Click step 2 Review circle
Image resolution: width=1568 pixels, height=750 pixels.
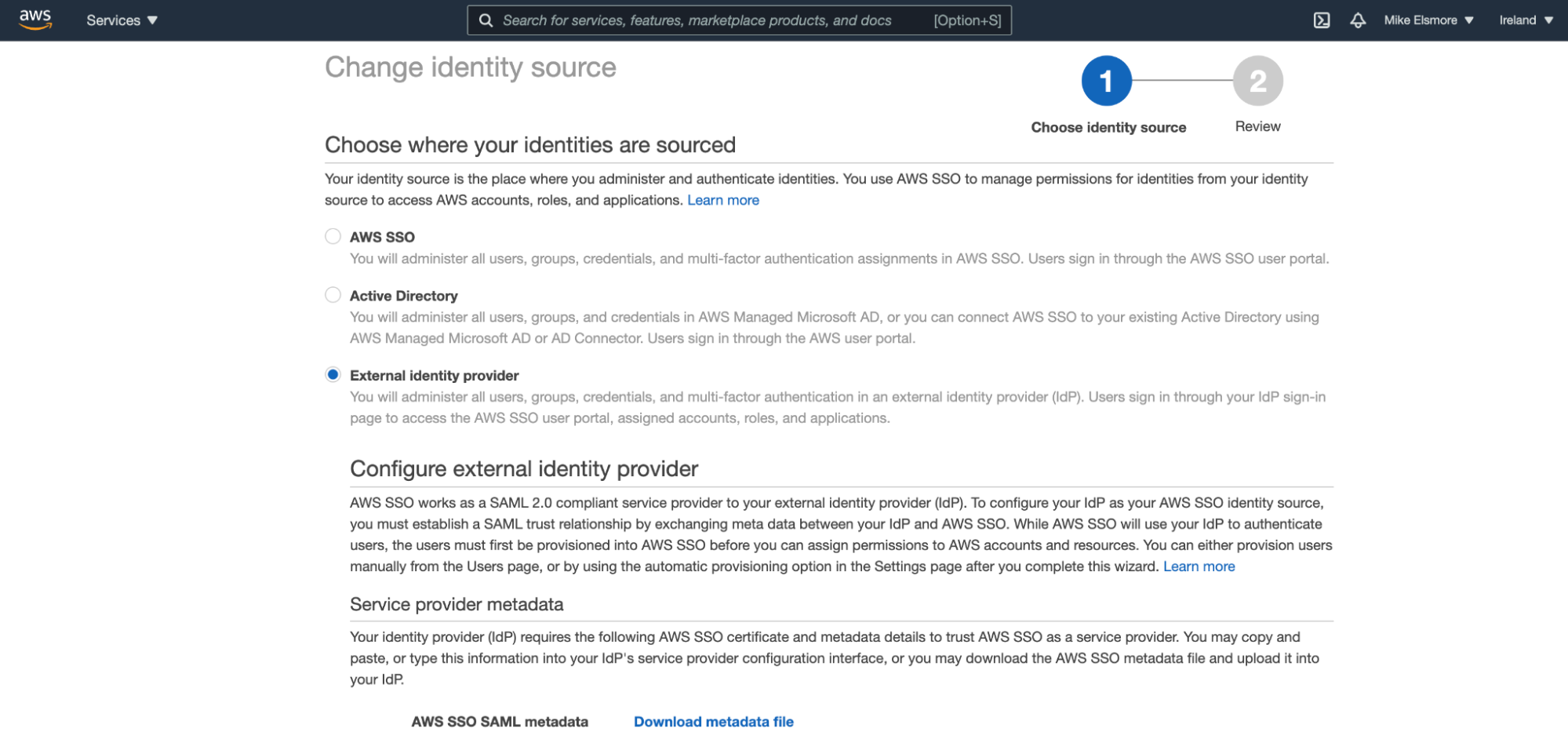1257,79
